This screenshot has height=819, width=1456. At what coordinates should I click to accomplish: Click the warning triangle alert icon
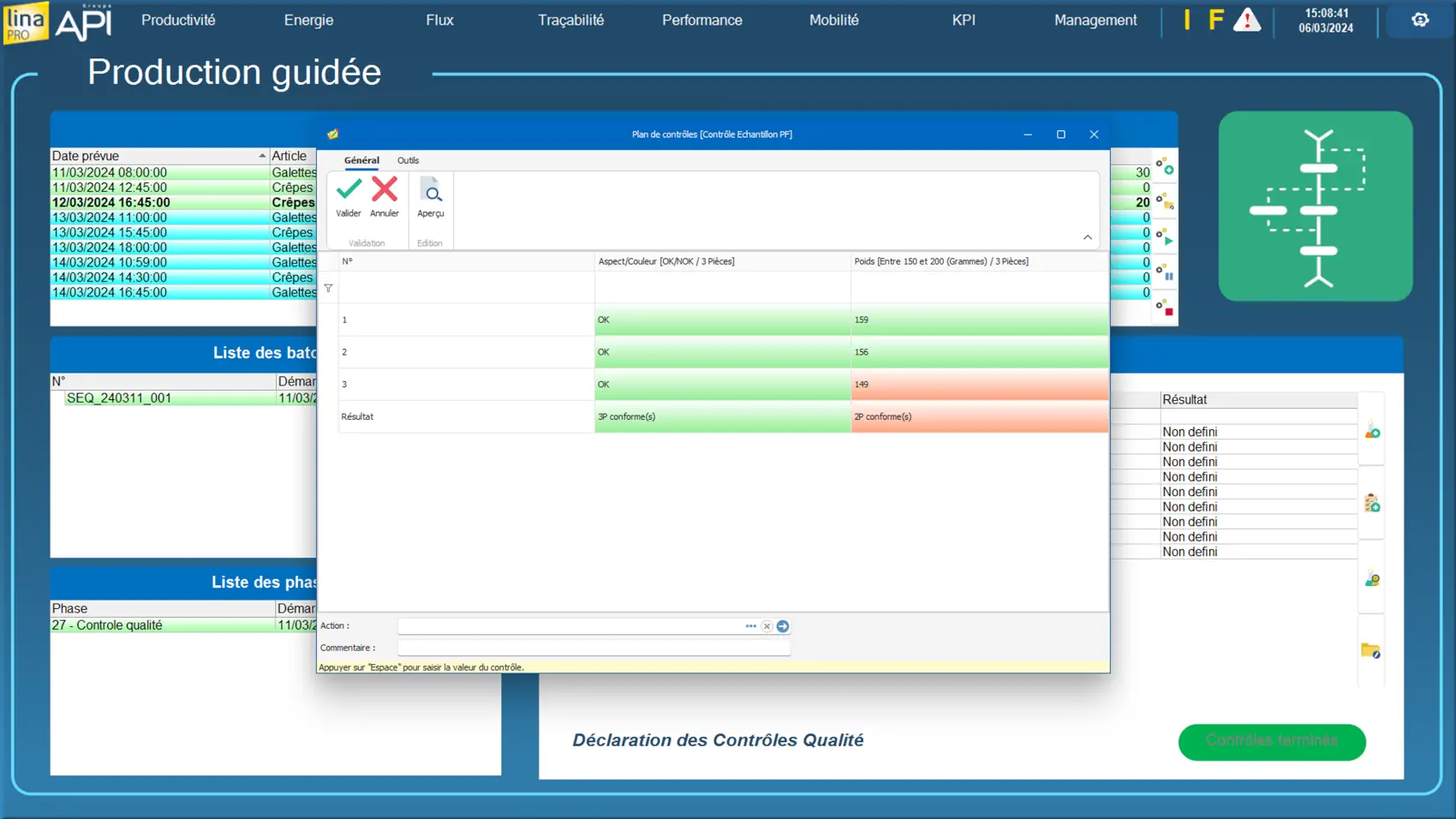pos(1247,21)
